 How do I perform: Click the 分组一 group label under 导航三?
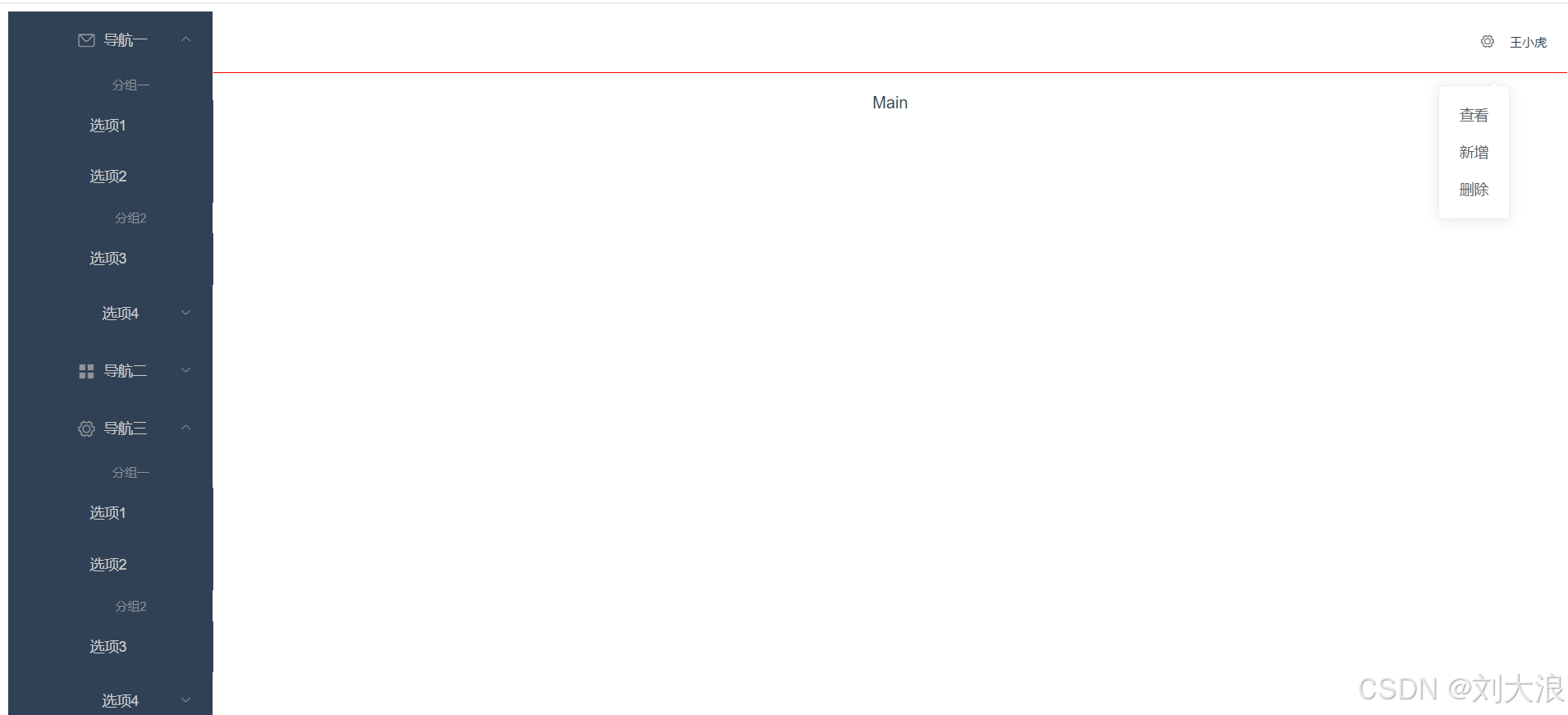tap(130, 472)
